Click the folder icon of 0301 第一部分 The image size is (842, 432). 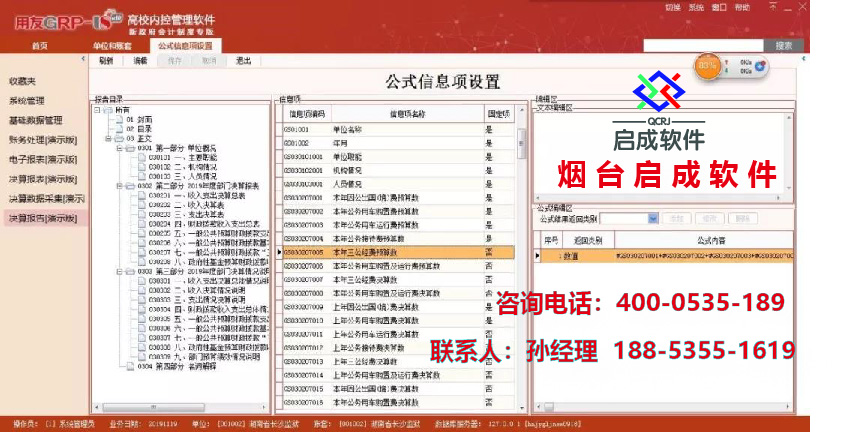pos(130,148)
